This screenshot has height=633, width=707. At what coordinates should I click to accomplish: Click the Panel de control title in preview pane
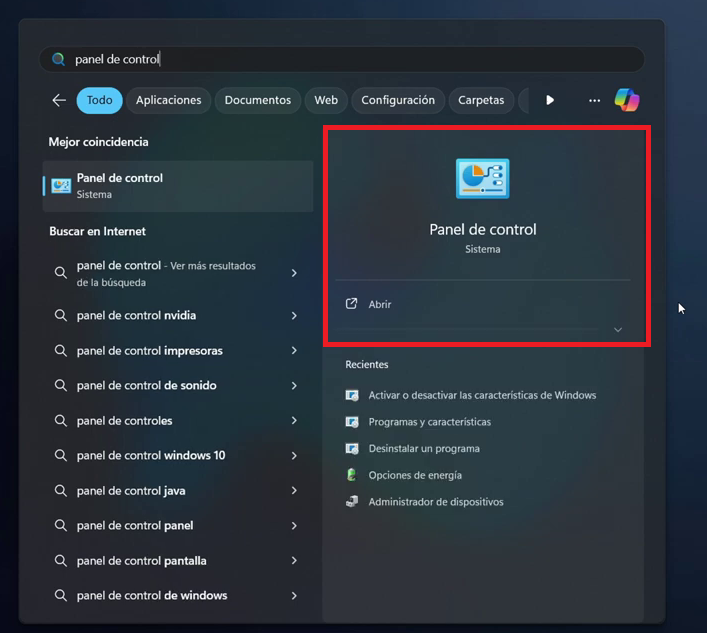[x=482, y=229]
